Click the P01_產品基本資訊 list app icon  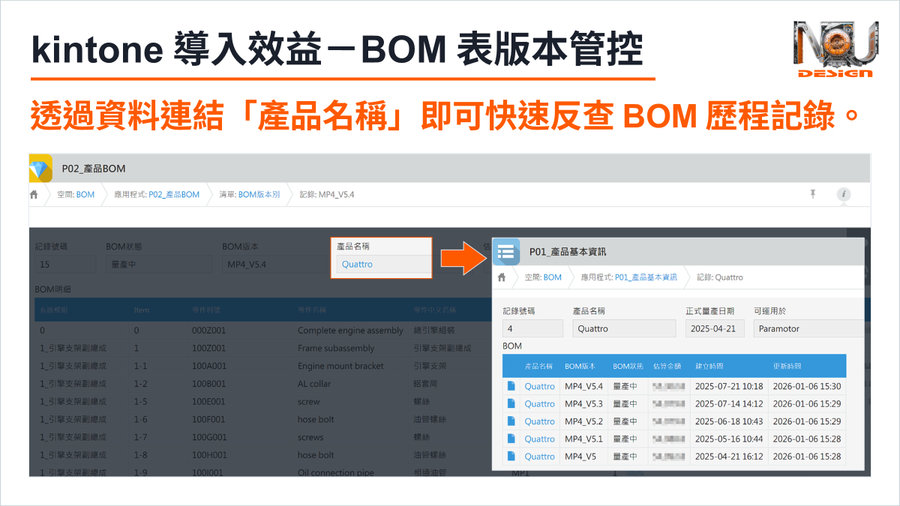click(x=506, y=252)
